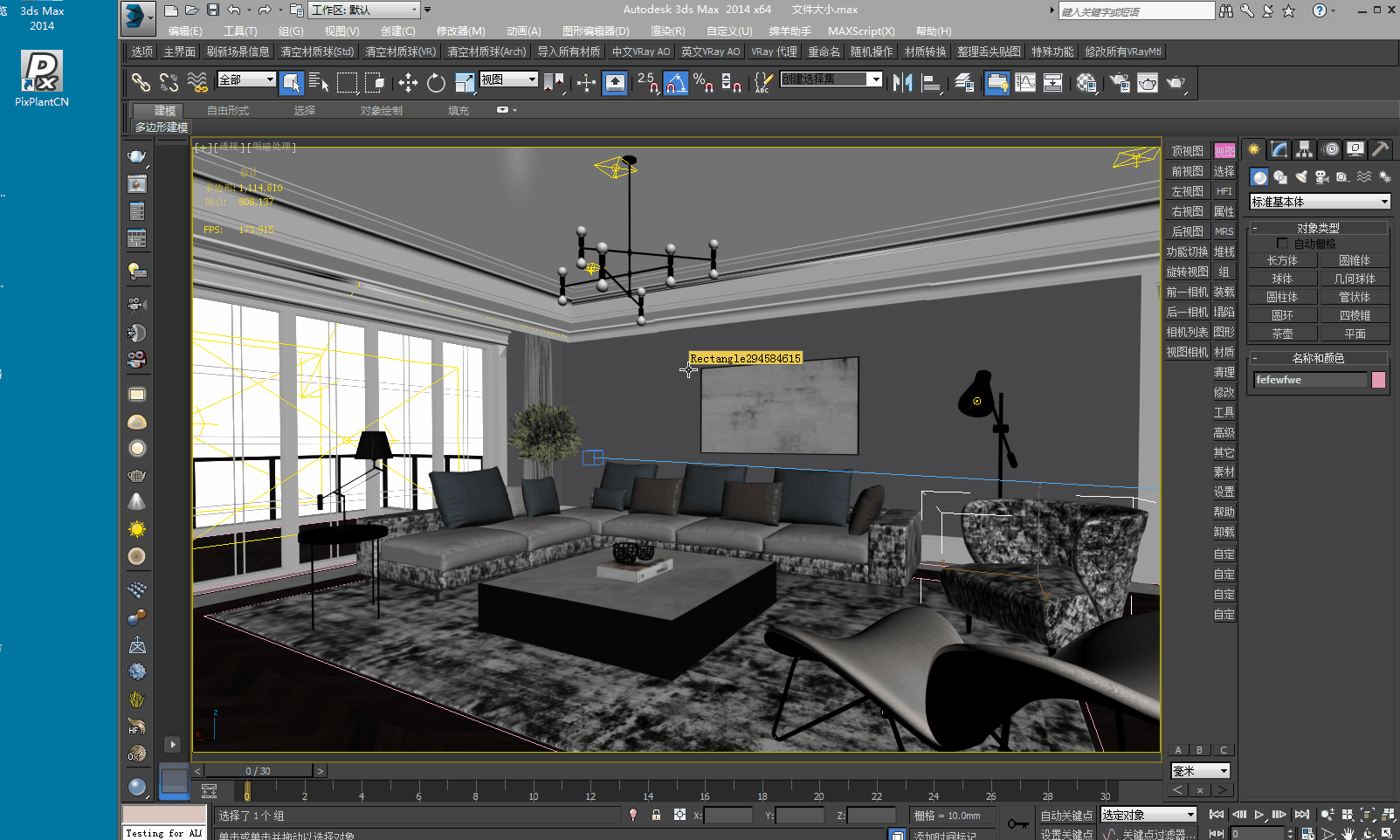Open the Modify panel tab icon
Viewport: 1400px width, 840px height.
(x=1279, y=149)
